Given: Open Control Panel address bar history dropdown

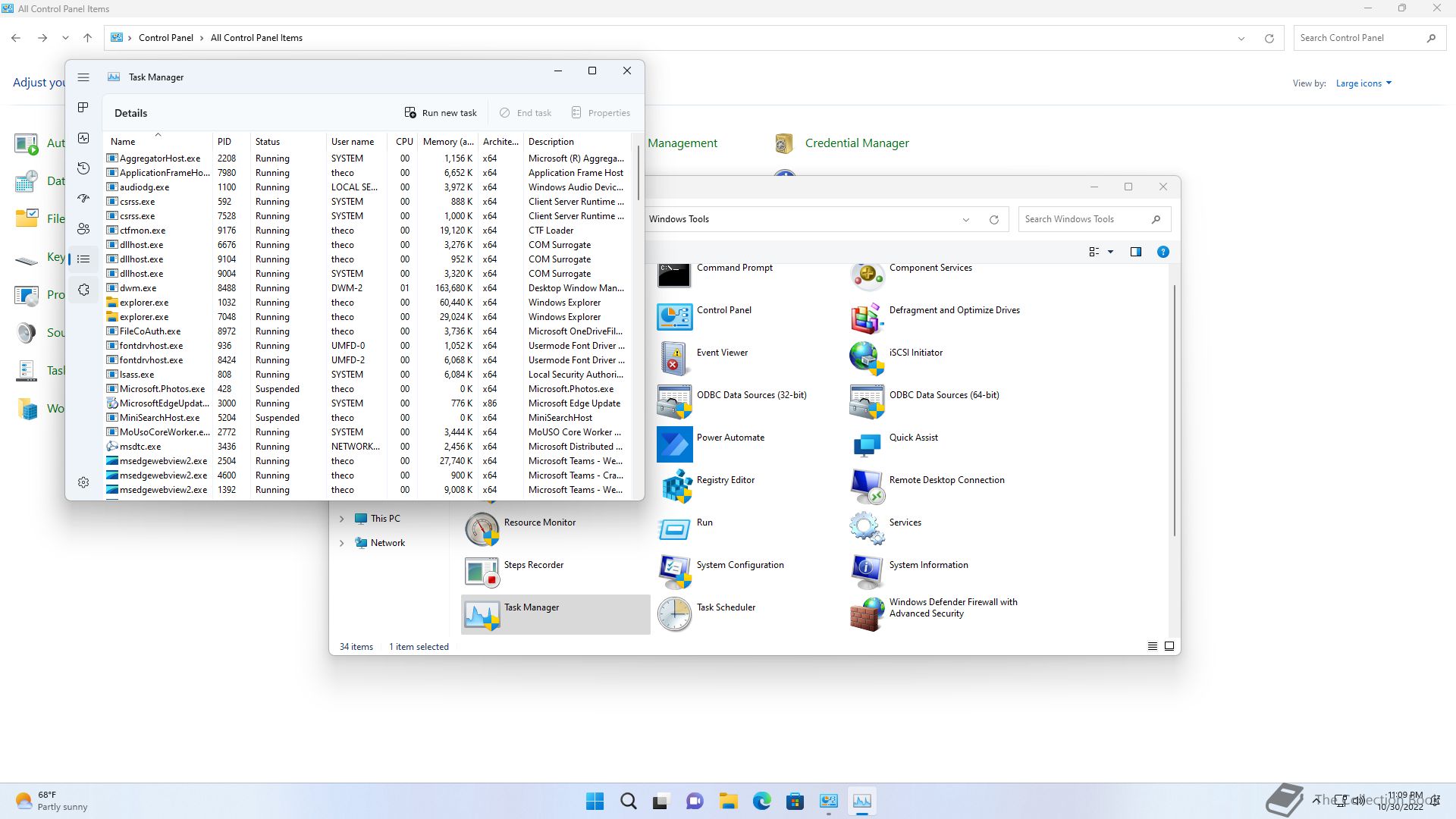Looking at the screenshot, I should pos(1241,39).
